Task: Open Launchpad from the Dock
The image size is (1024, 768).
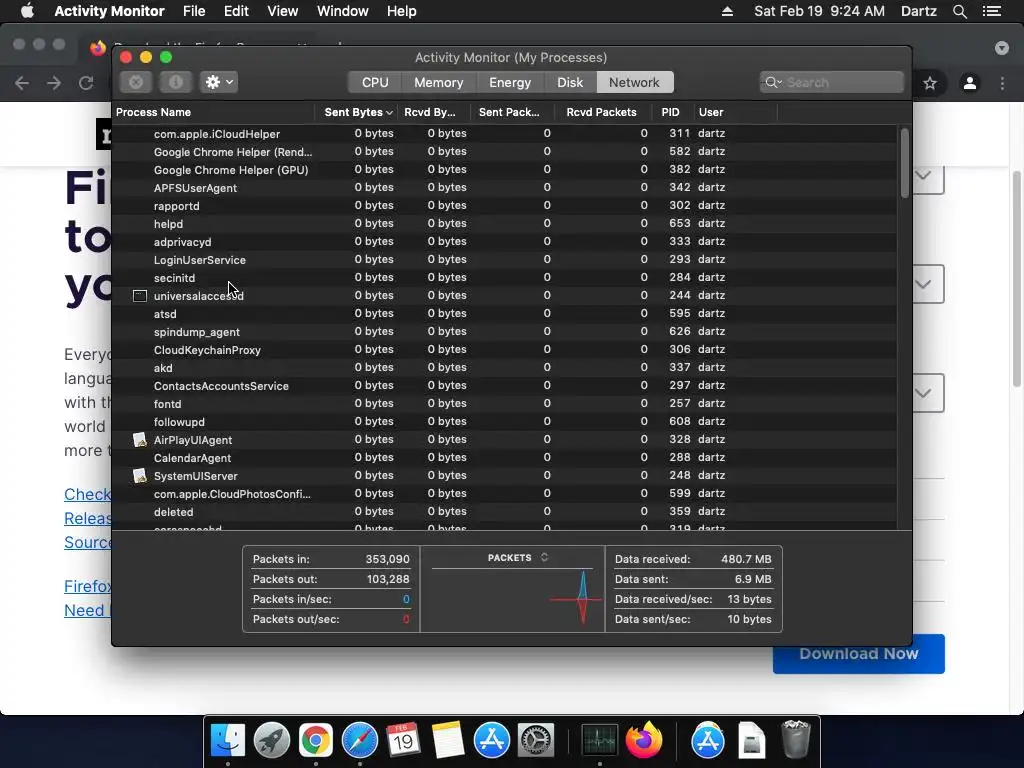Action: click(272, 741)
